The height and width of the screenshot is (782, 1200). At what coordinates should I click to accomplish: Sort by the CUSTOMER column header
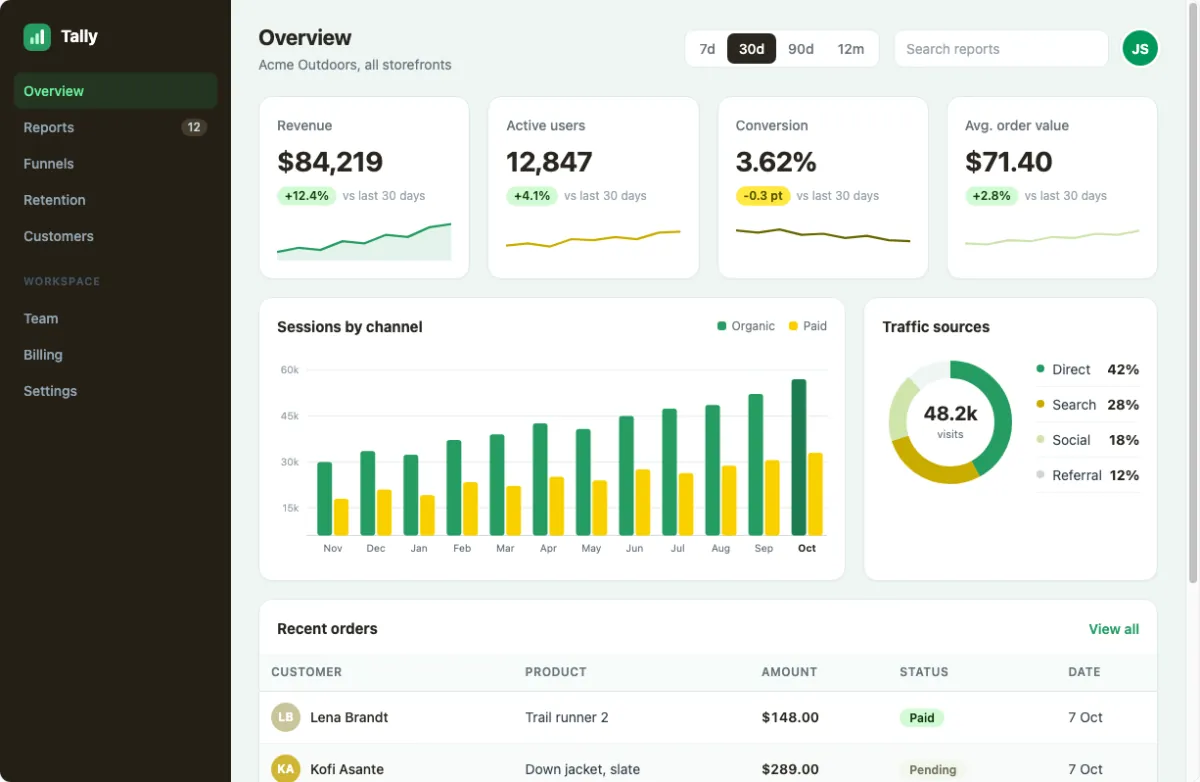(306, 672)
